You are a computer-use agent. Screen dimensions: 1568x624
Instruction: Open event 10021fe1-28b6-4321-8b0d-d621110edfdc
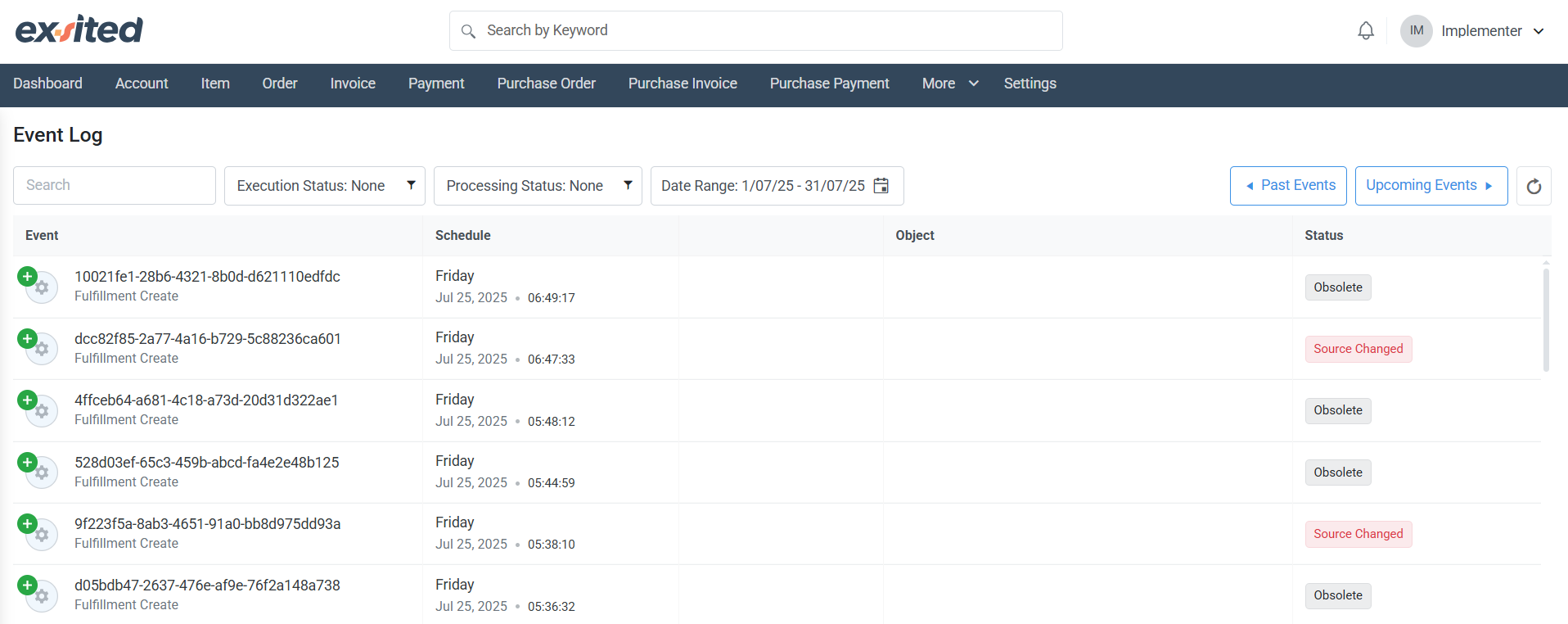click(207, 277)
